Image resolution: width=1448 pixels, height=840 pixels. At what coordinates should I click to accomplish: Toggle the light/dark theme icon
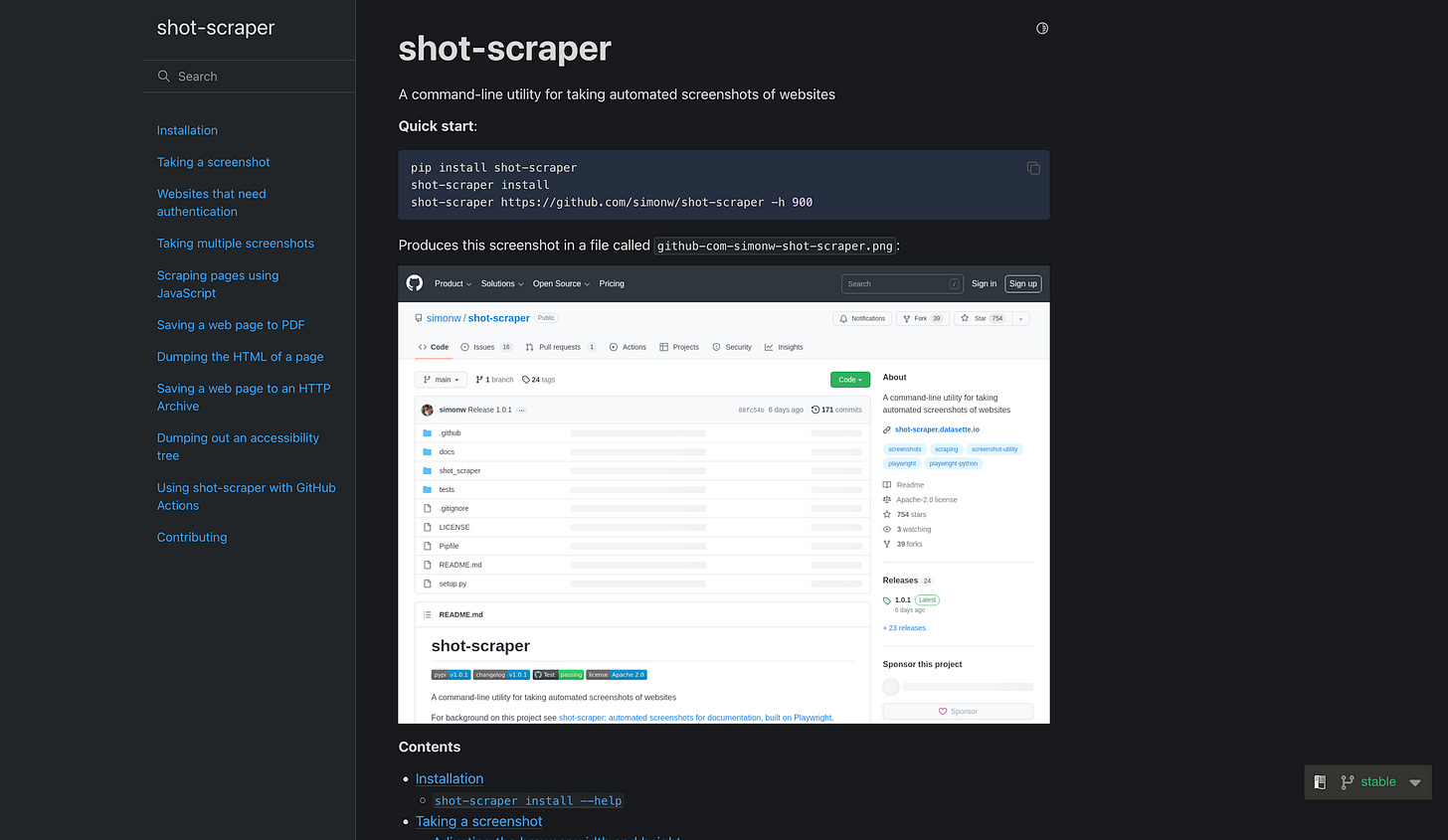point(1042,28)
